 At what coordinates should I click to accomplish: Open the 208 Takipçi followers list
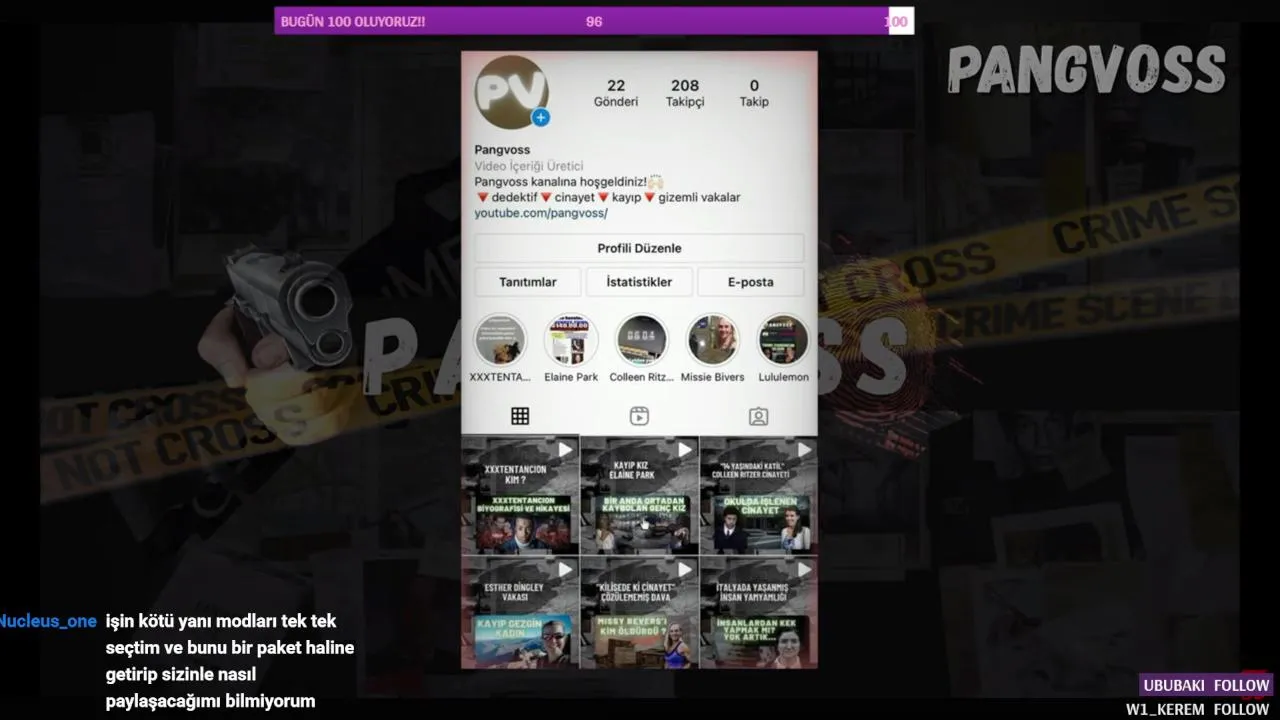coord(685,93)
